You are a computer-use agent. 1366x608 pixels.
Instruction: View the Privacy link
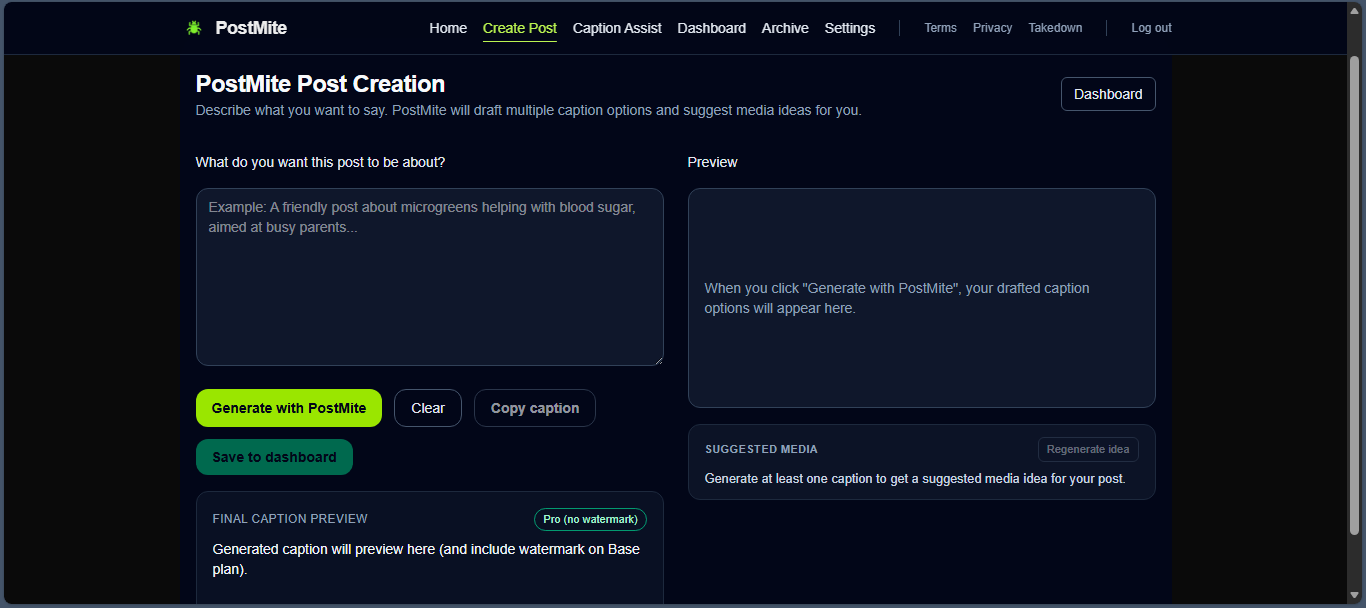[x=992, y=28]
